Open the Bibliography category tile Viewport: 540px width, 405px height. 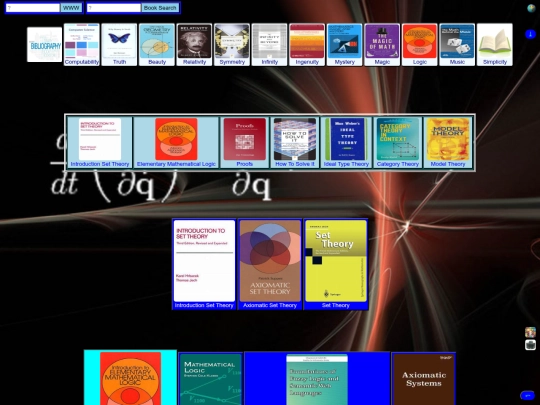tap(45, 44)
